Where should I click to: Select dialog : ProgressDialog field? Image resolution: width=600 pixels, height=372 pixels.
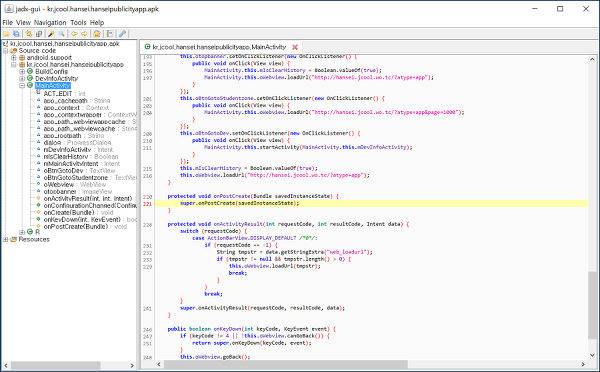click(77, 142)
